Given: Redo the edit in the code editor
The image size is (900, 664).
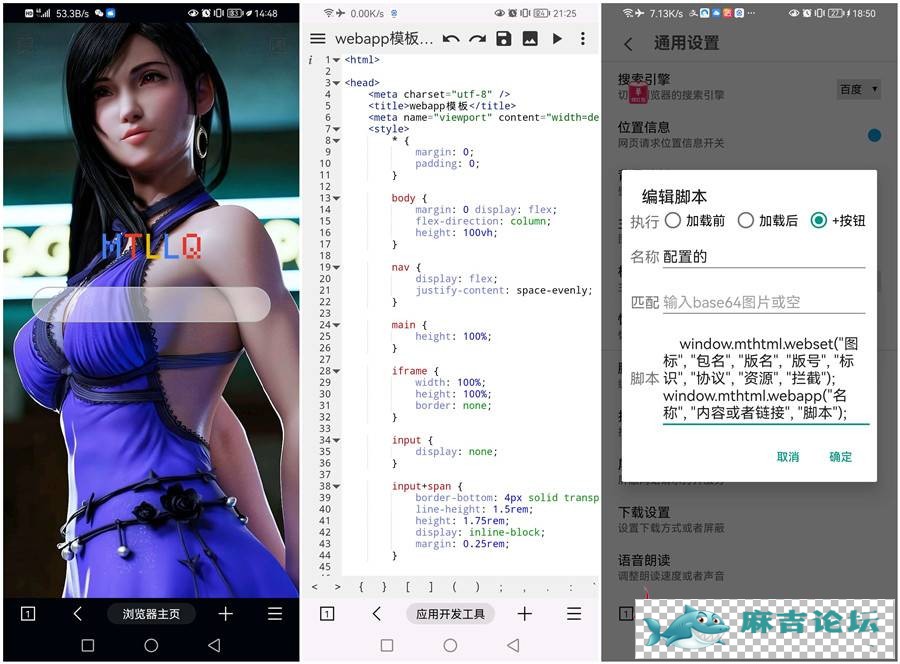Looking at the screenshot, I should (x=478, y=39).
